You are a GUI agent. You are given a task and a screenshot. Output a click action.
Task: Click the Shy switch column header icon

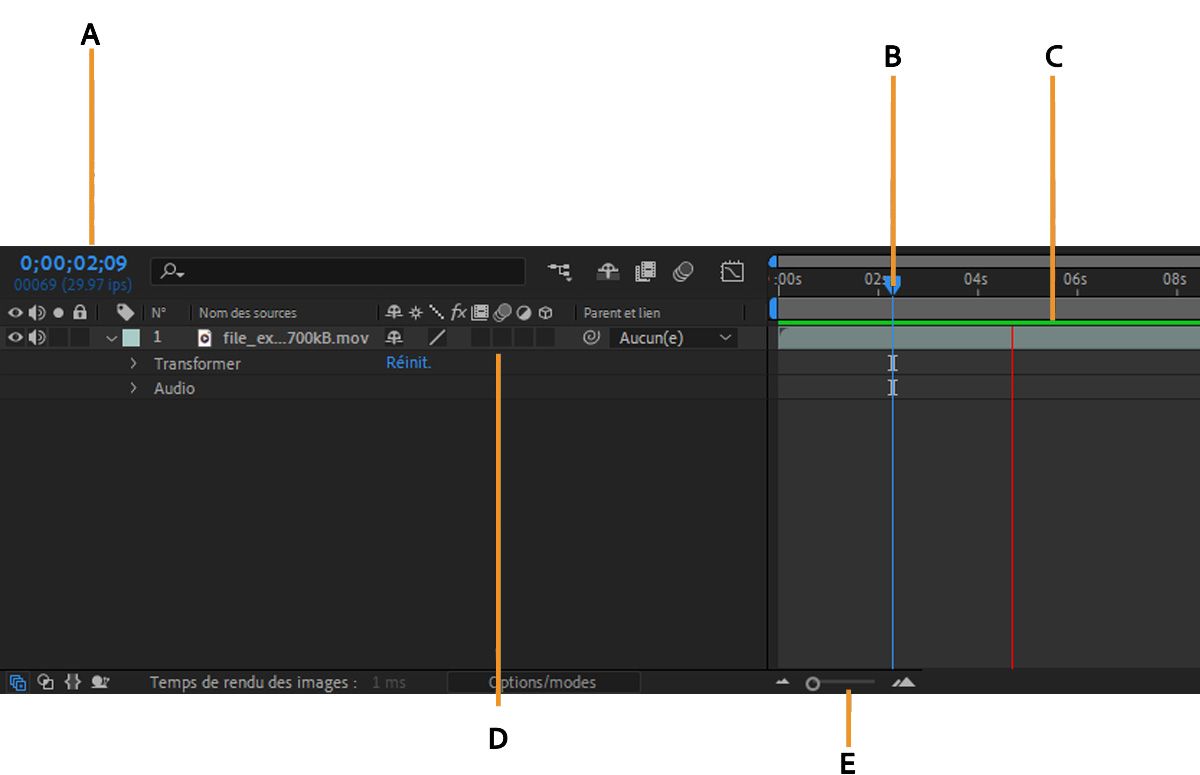tap(395, 313)
